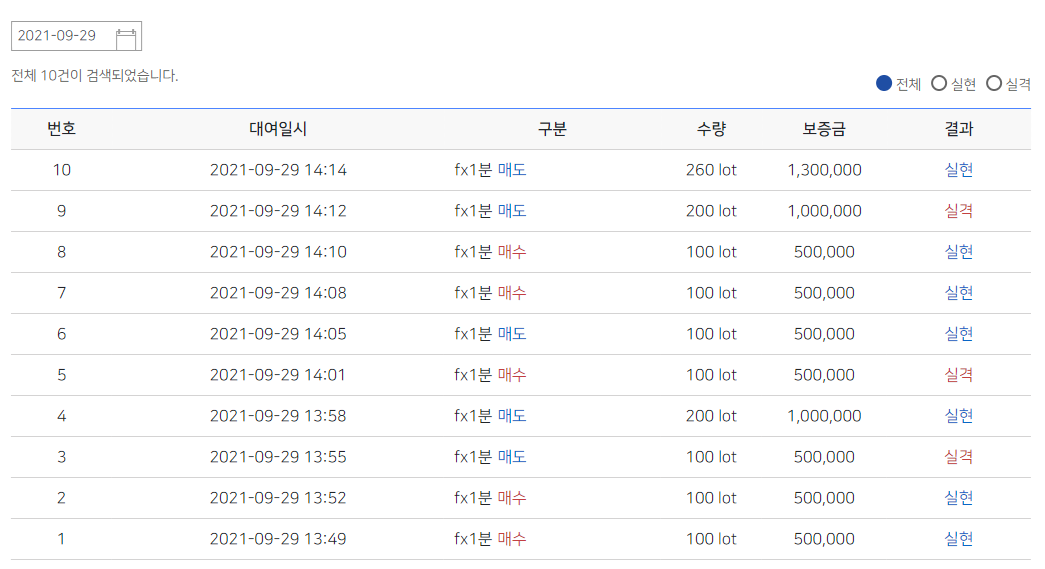Click the 2021-09-29 date input field
1045x569 pixels.
point(76,36)
